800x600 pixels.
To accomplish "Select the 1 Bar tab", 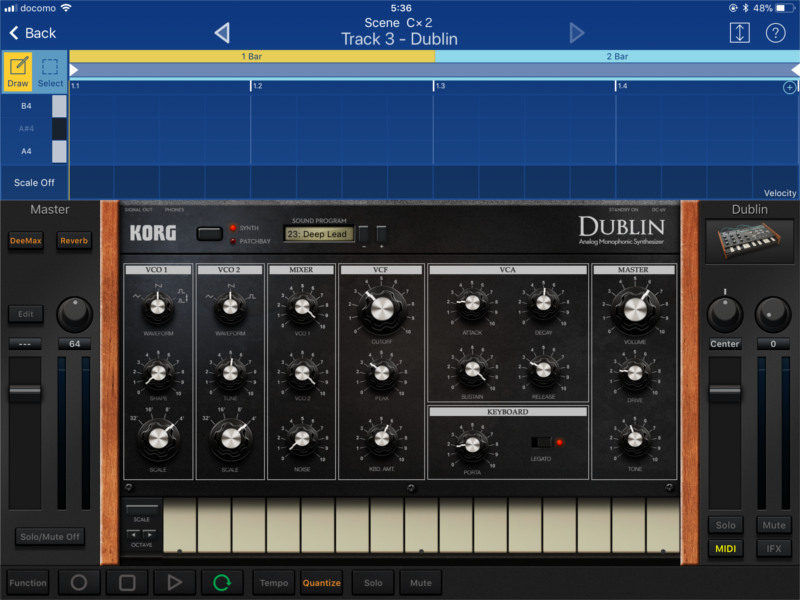I will tap(252, 56).
